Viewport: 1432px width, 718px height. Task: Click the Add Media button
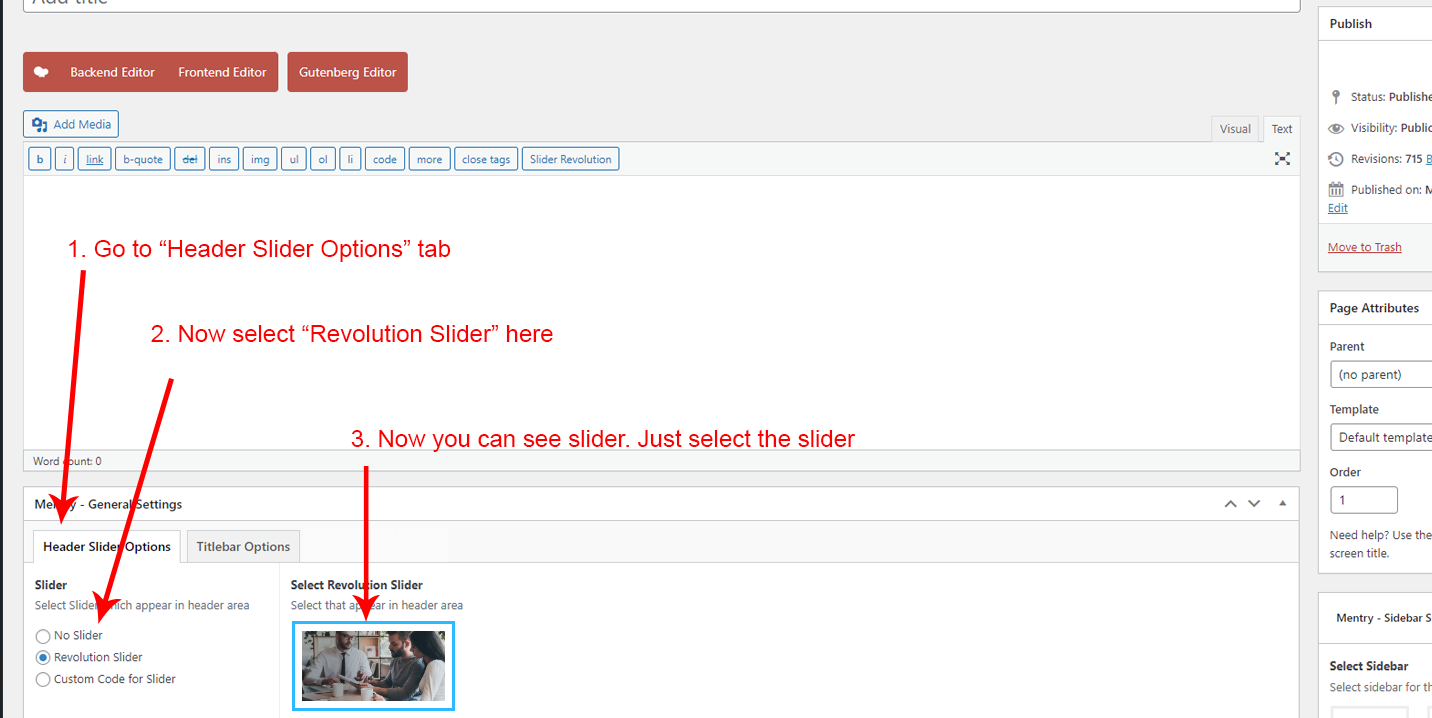(x=71, y=124)
